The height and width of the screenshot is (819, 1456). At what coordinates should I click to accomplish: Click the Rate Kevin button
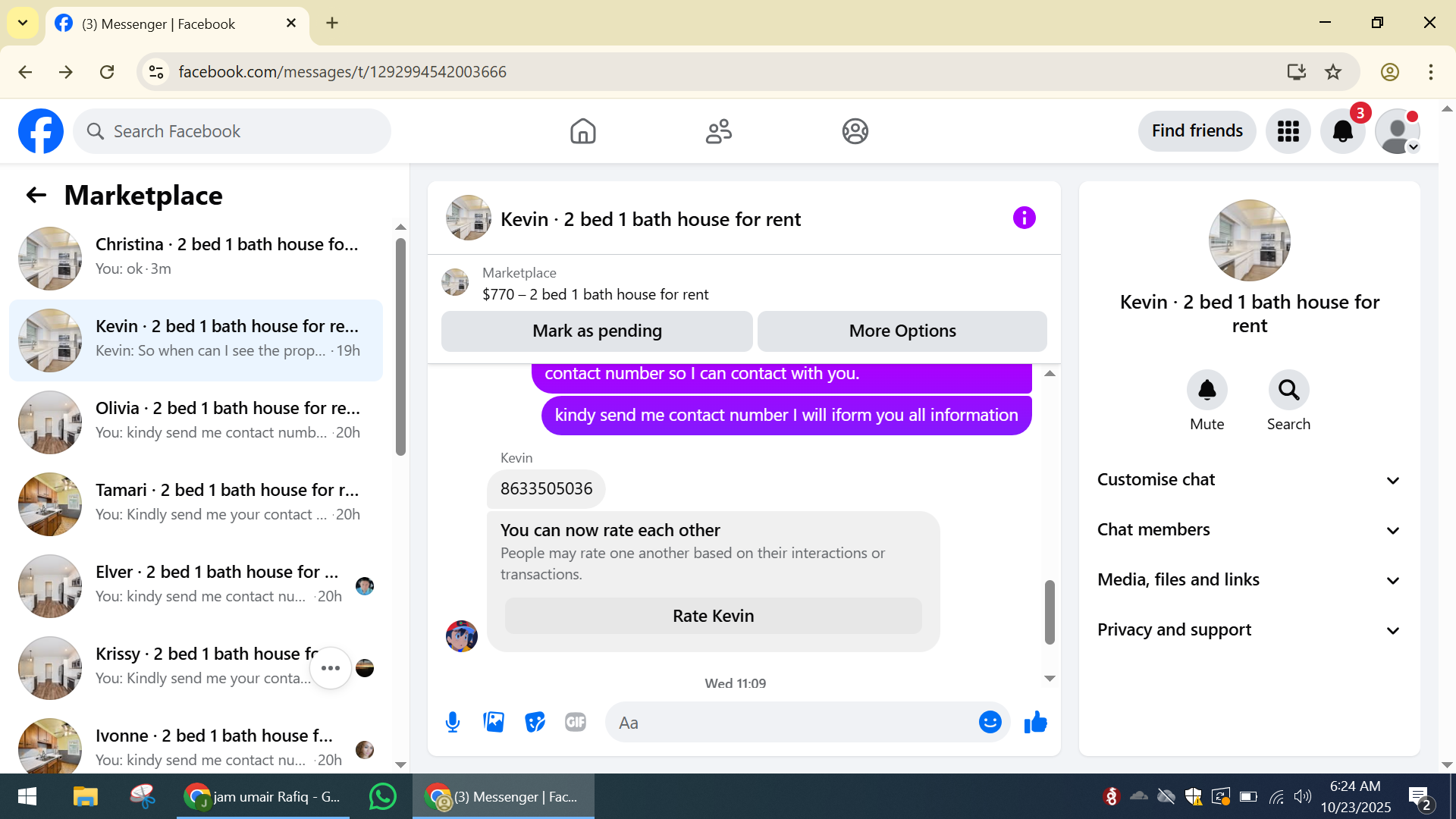713,616
